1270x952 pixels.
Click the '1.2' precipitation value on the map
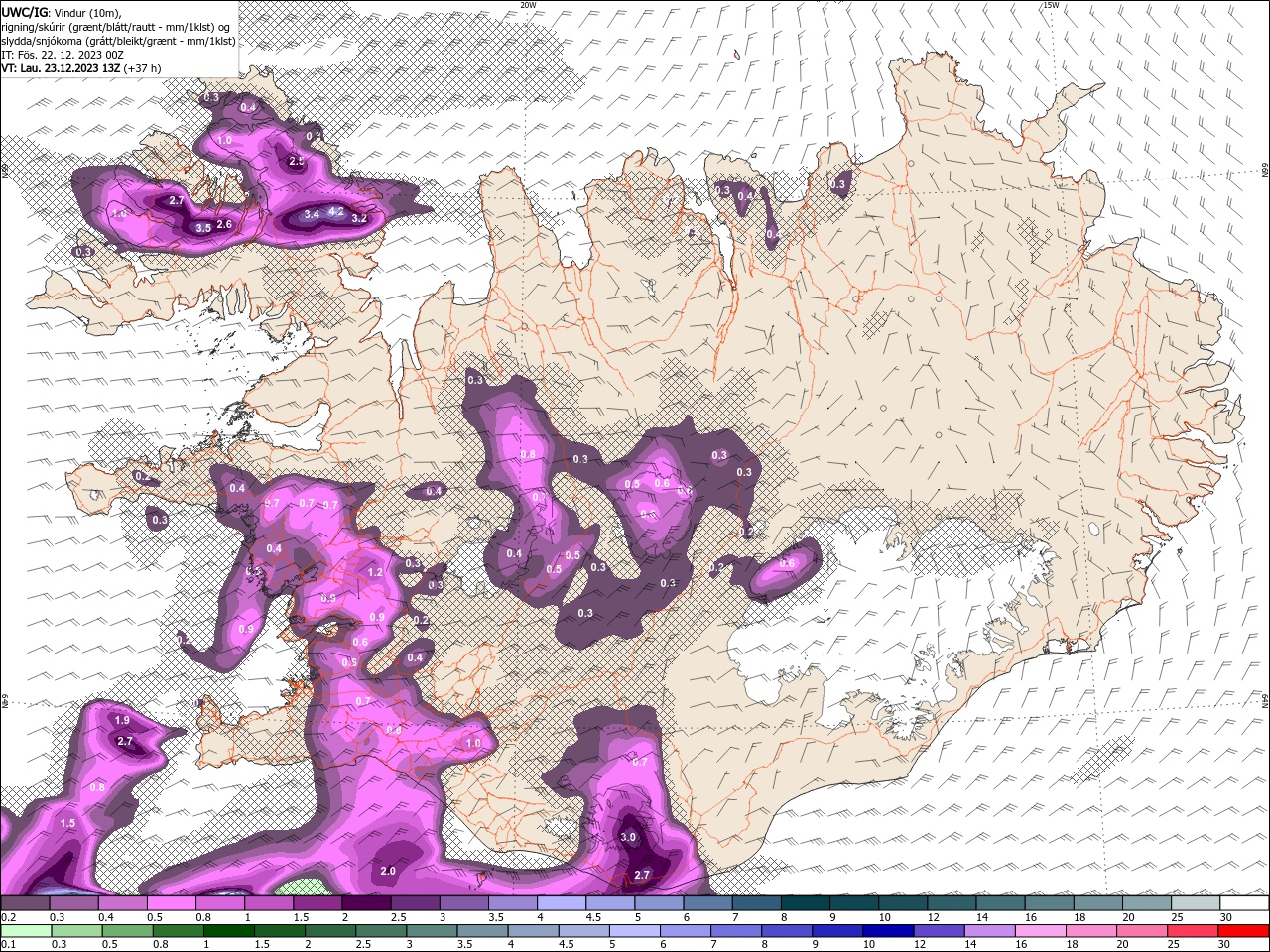375,573
